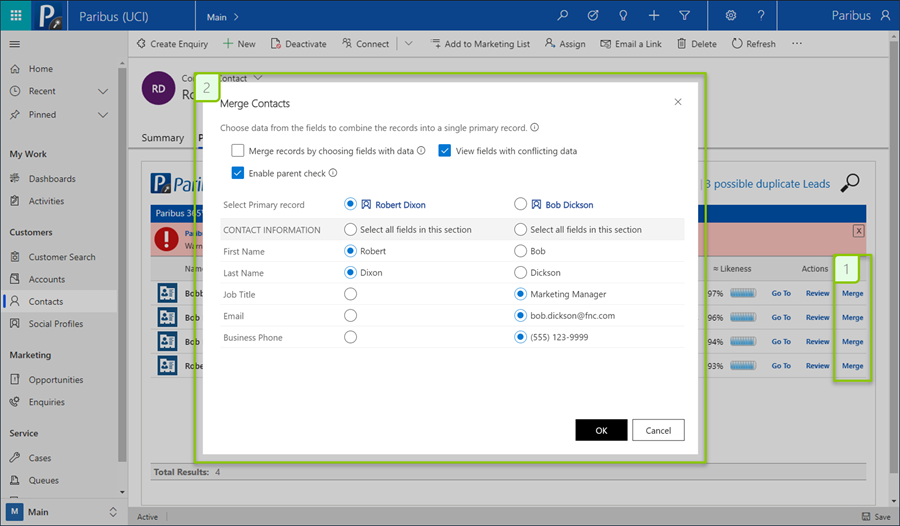This screenshot has width=900, height=526.
Task: Click the Save button in status bar
Action: [x=876, y=517]
